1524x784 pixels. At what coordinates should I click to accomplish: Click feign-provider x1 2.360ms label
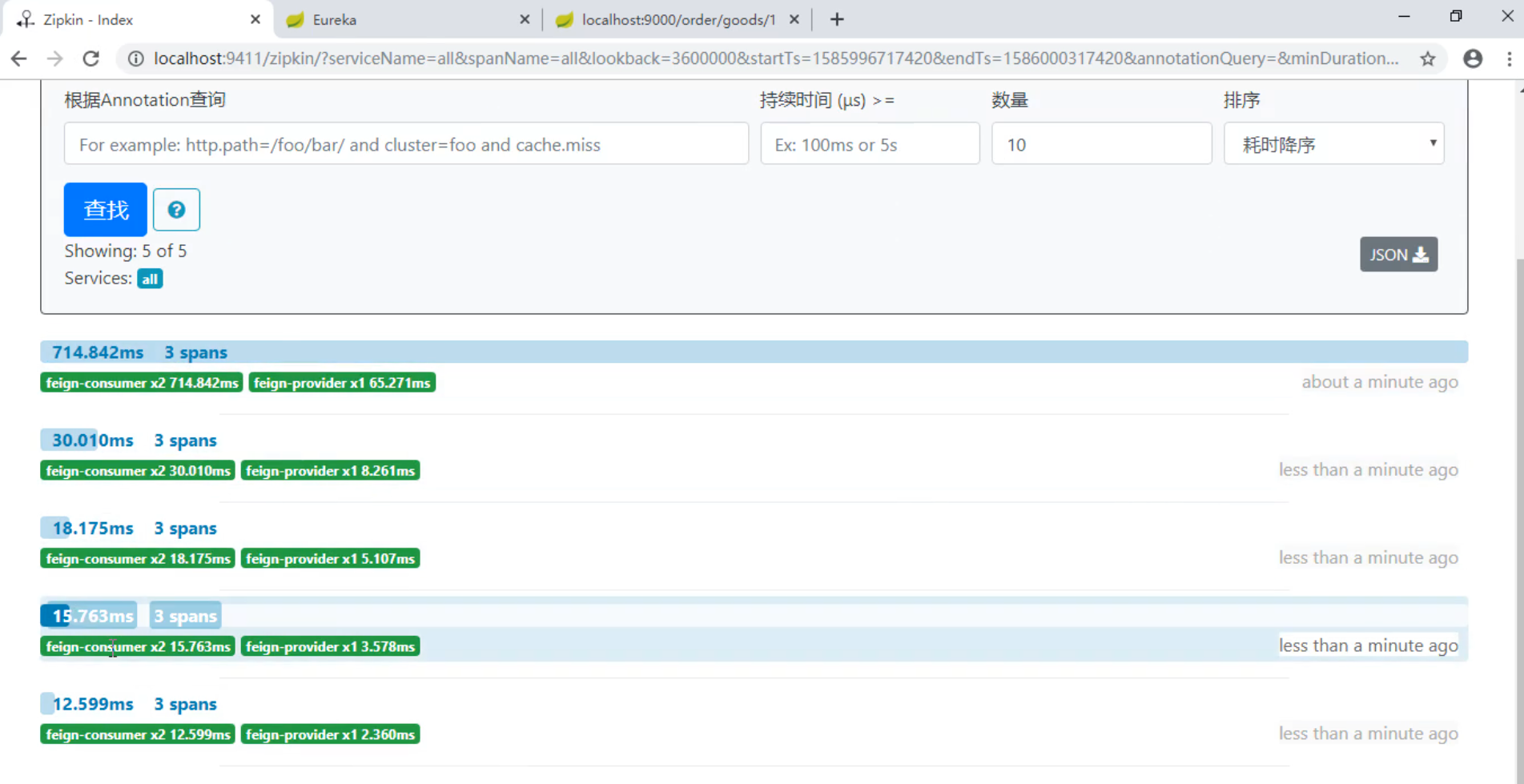point(330,734)
